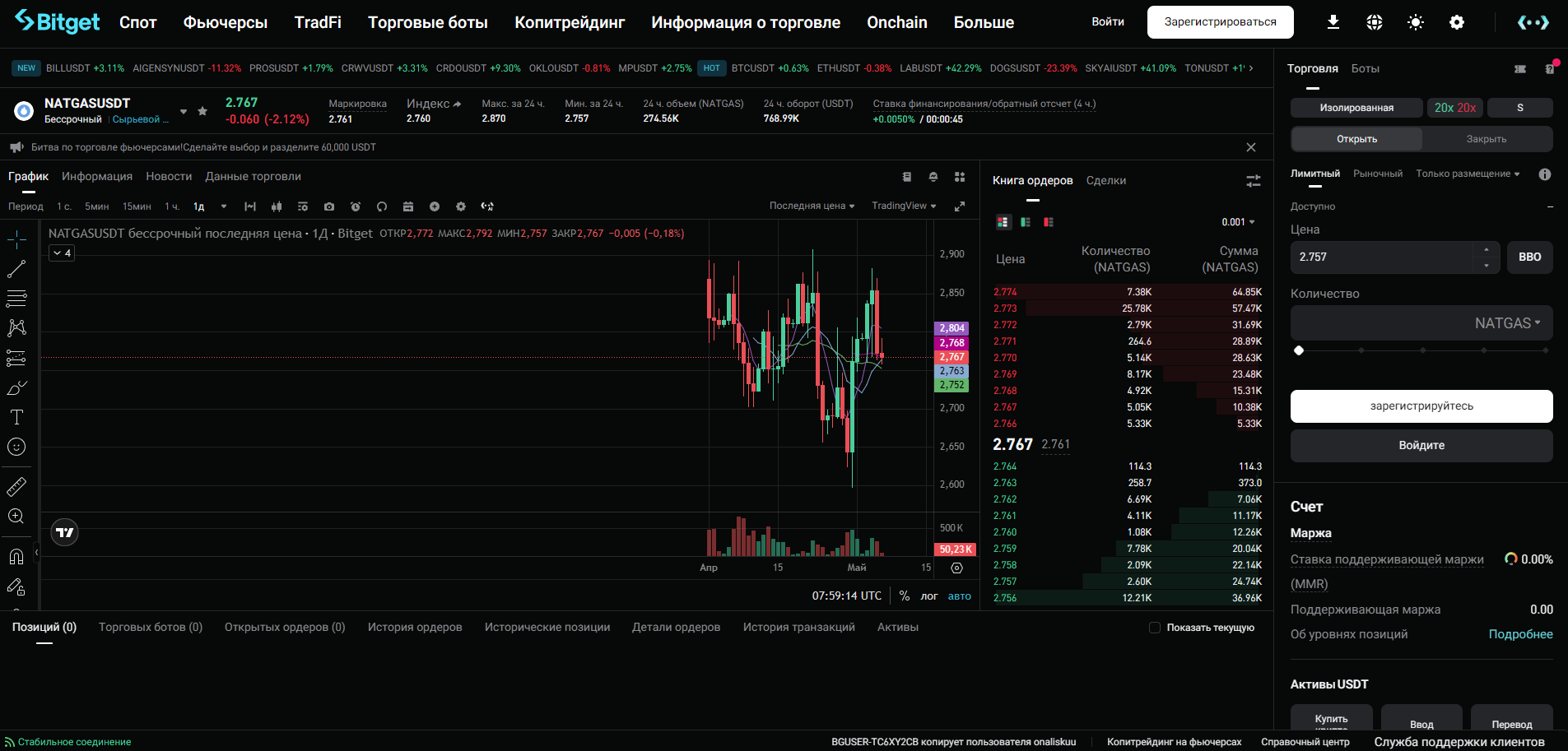Open the order type info icon
Screen dimensions: 1568x751
point(1545,174)
